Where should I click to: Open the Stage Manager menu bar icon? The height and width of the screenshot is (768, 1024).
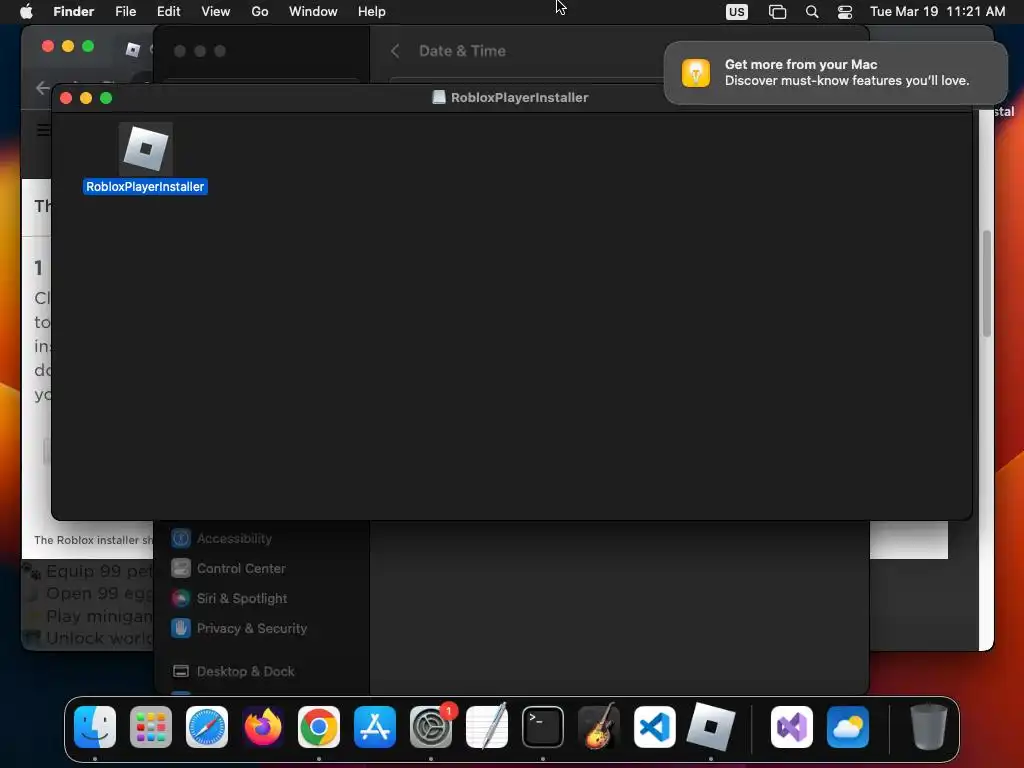777,12
